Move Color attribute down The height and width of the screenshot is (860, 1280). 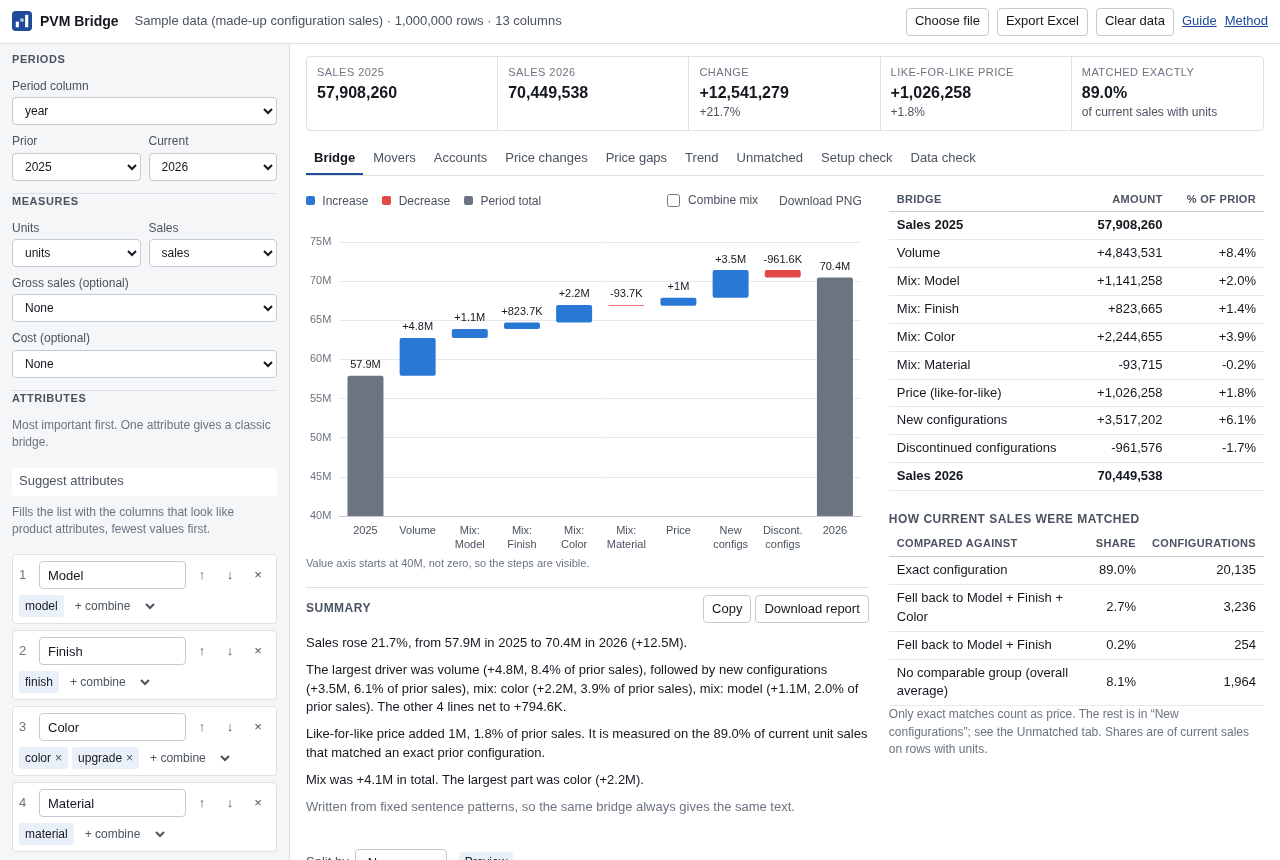click(x=230, y=727)
